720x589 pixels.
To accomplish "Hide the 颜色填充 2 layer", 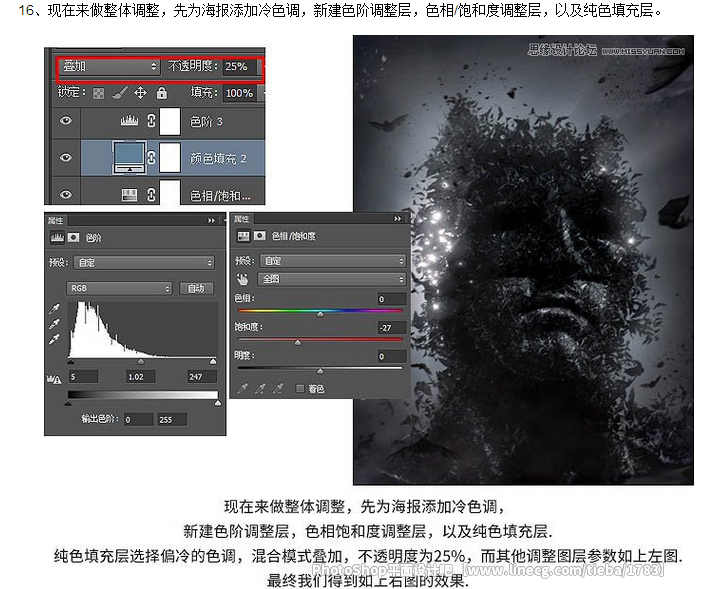I will pyautogui.click(x=66, y=157).
